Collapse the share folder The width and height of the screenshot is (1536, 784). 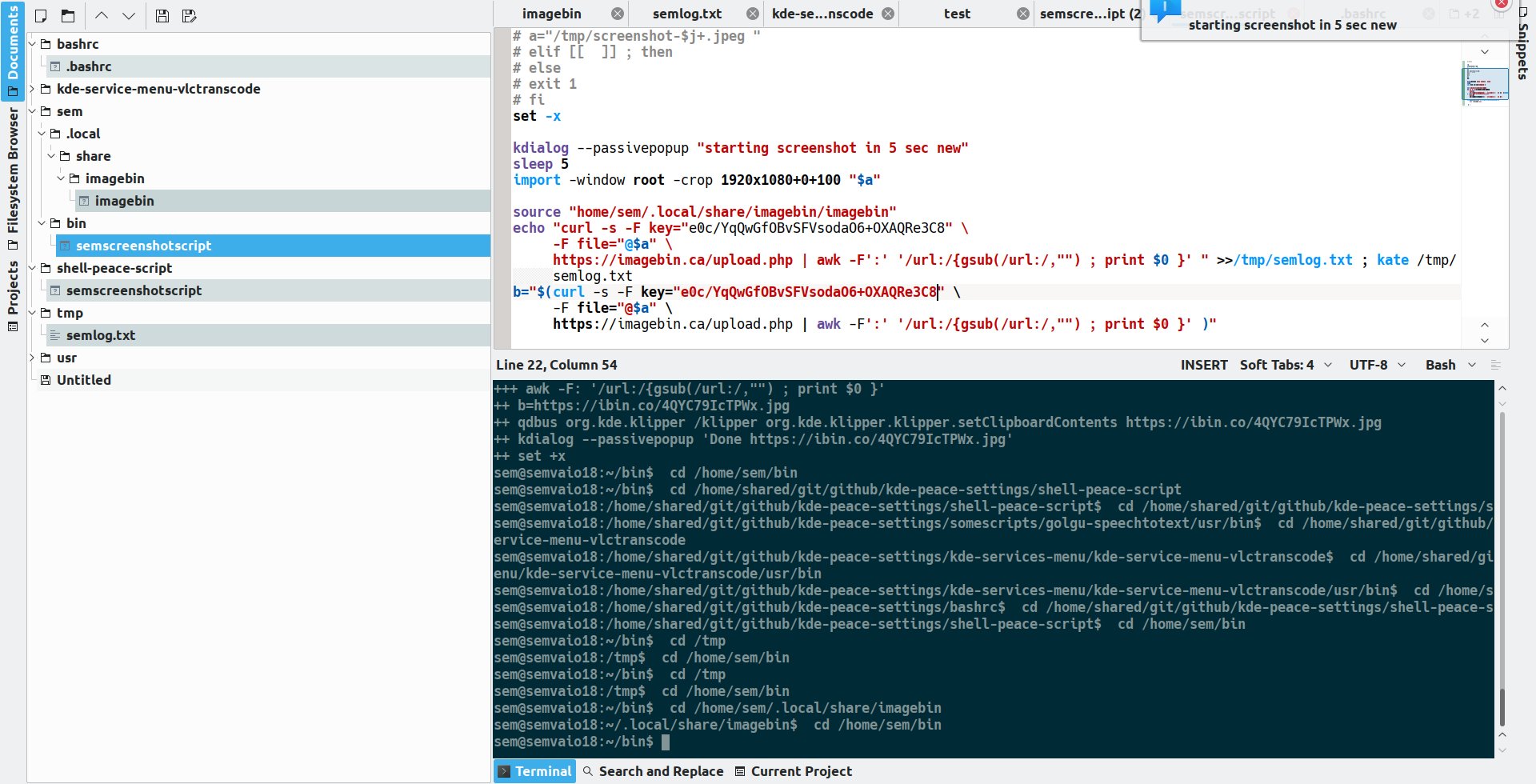pos(52,156)
